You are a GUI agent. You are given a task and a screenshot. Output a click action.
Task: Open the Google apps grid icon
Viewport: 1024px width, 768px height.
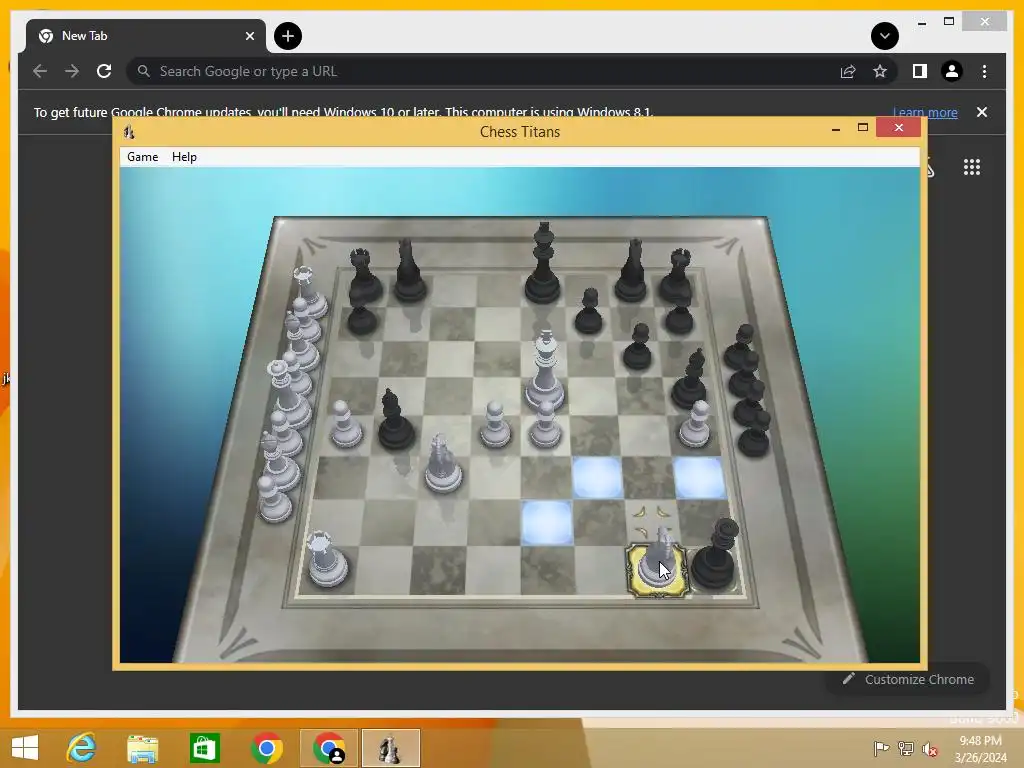tap(972, 167)
